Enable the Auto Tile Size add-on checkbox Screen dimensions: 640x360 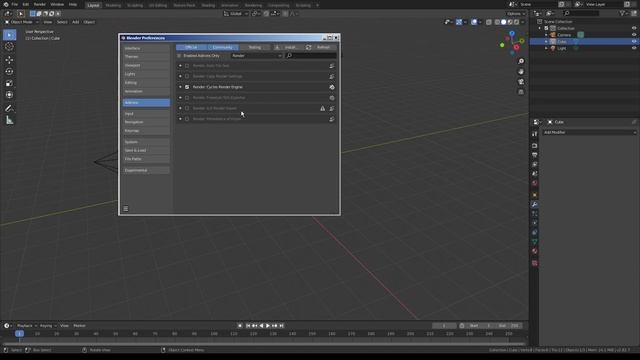[187, 66]
